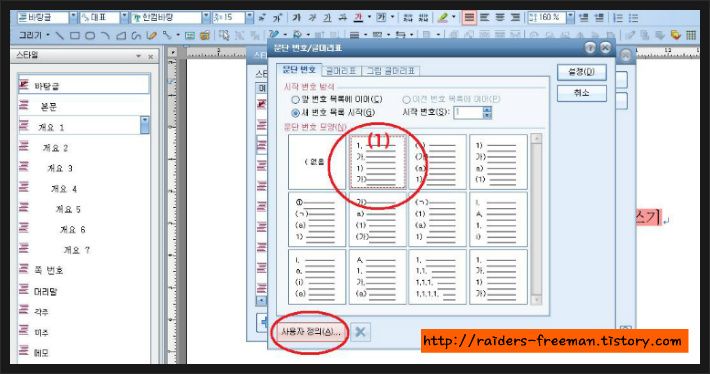Apply the highlighter pen
This screenshot has width=710, height=374.
coord(442,18)
